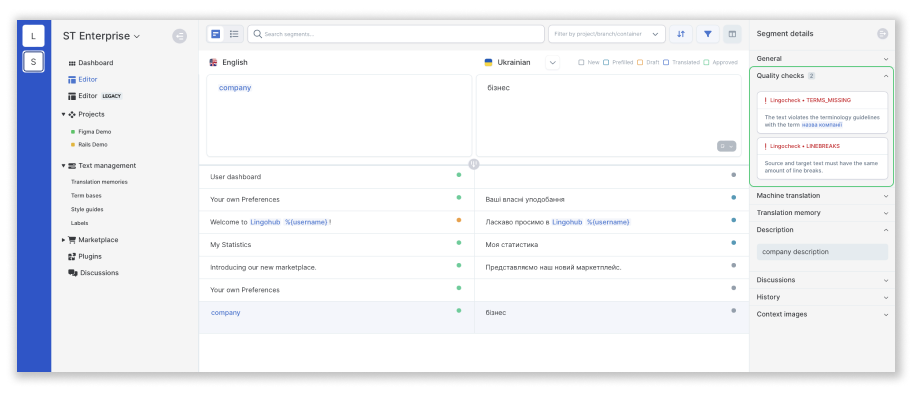
Task: Click the highlighted term in TERMS_MISSING message
Action: pyautogui.click(x=822, y=125)
